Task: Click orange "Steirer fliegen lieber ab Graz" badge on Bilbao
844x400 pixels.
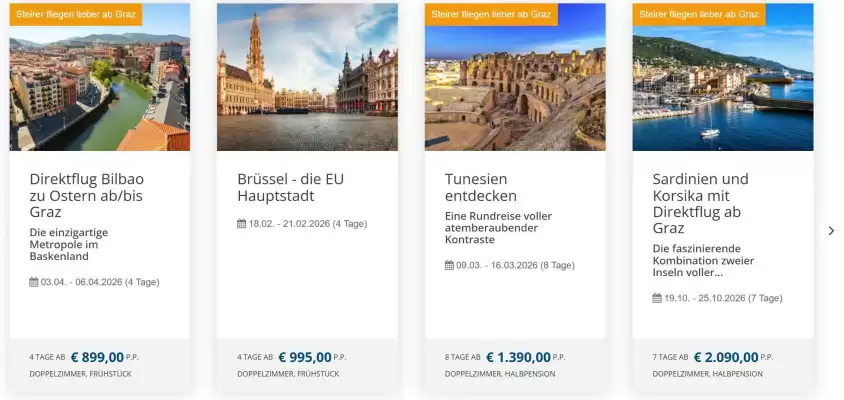Action: [x=76, y=14]
